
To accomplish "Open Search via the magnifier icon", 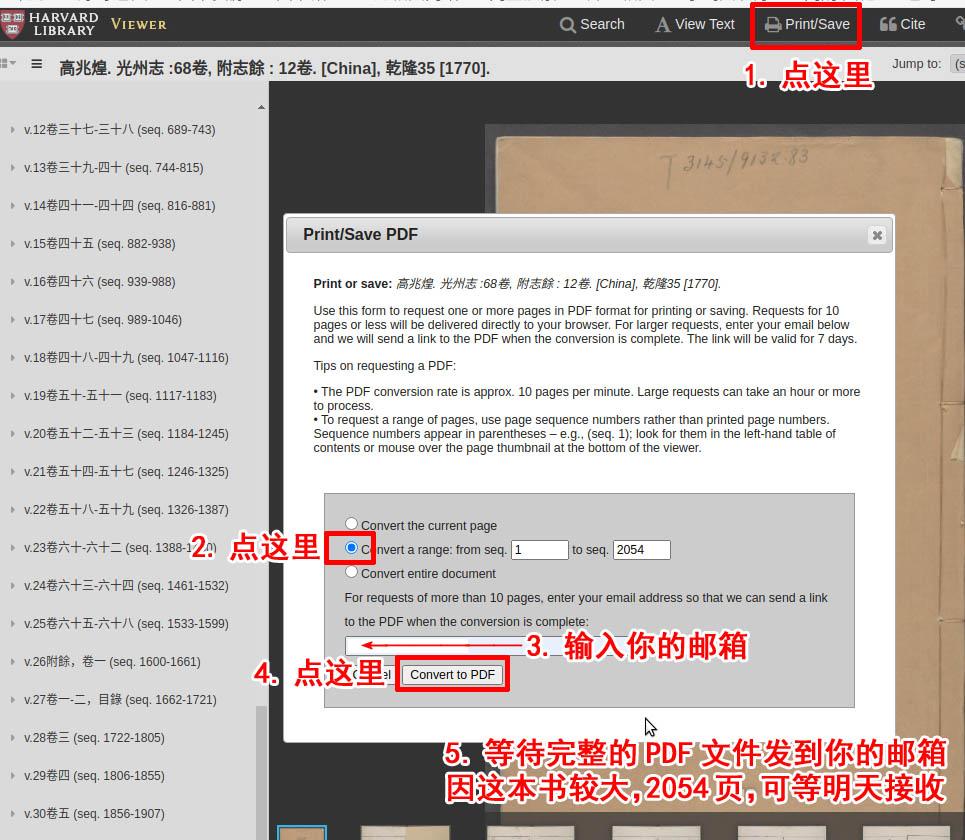I will tap(568, 25).
